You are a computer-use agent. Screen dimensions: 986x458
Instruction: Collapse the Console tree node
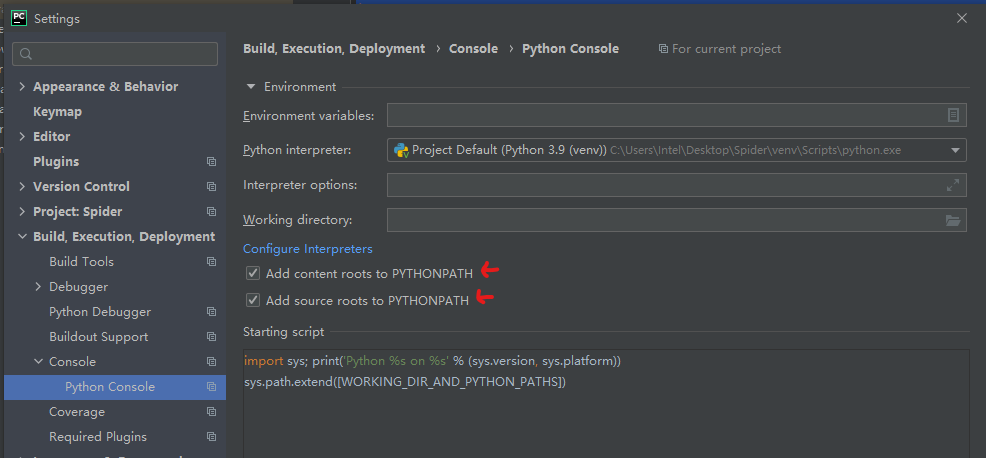[38, 362]
